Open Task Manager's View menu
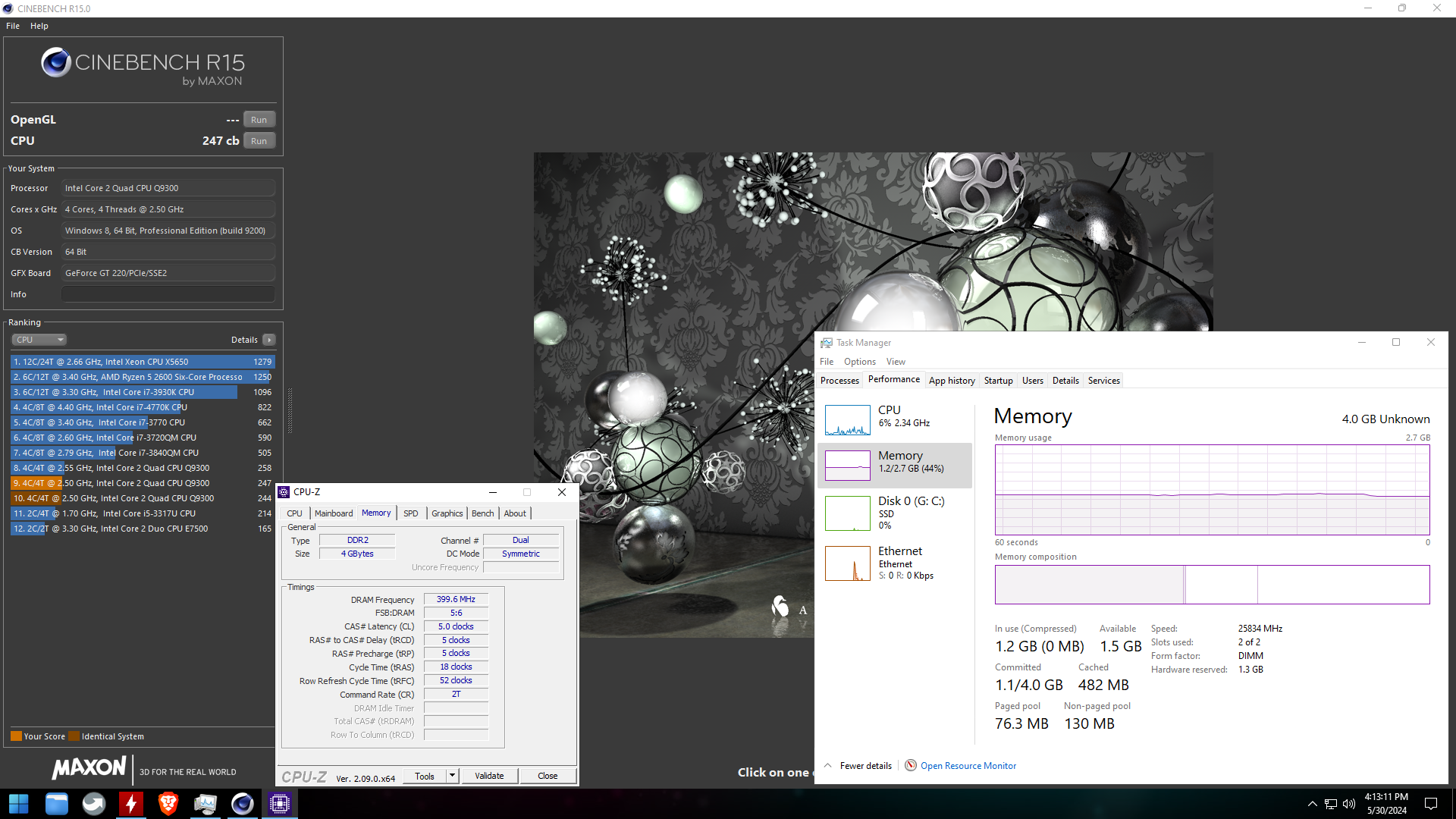The image size is (1456, 819). [896, 362]
